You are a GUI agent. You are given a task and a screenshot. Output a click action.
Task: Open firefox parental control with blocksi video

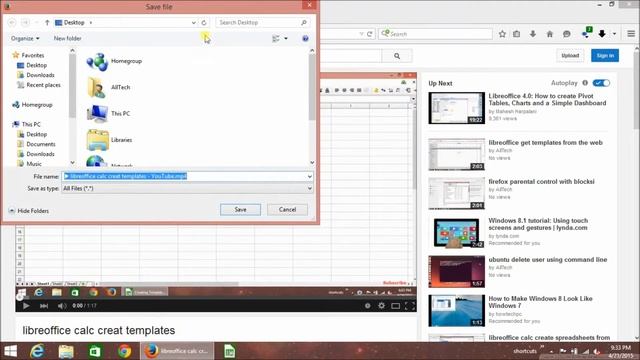(x=541, y=181)
